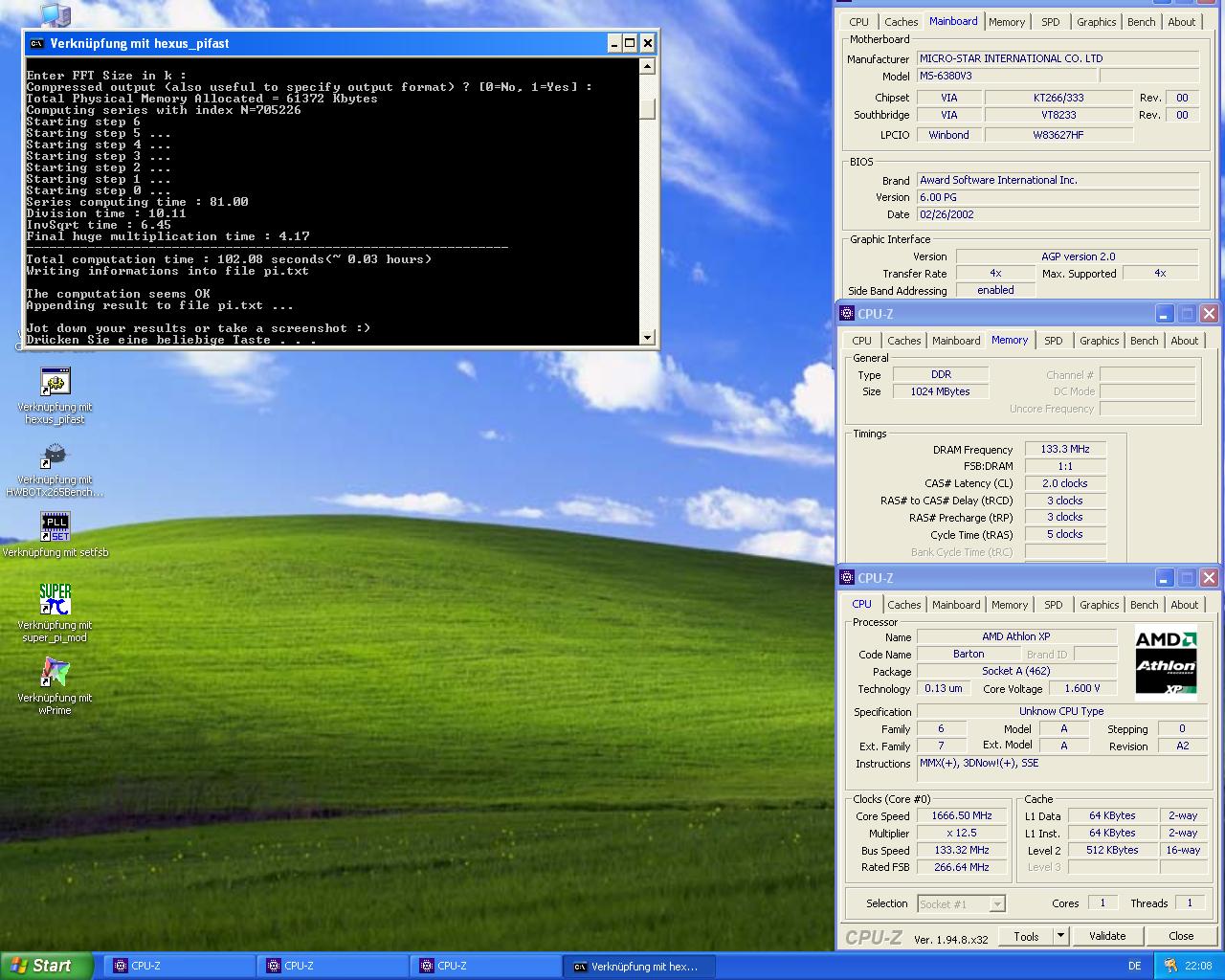The image size is (1225, 980).
Task: Activate second CPU-Z taskbar button
Action: pyautogui.click(x=332, y=967)
